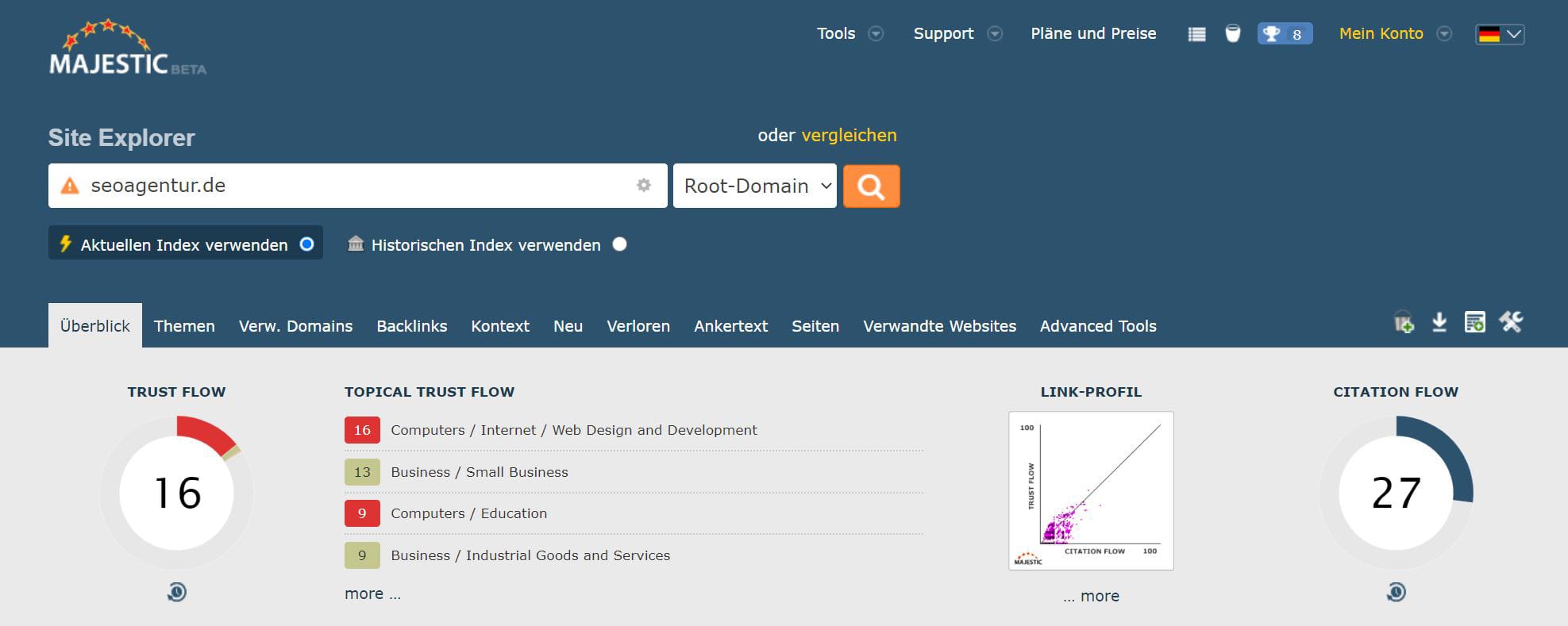Switch to the Themen tab

pos(184,325)
